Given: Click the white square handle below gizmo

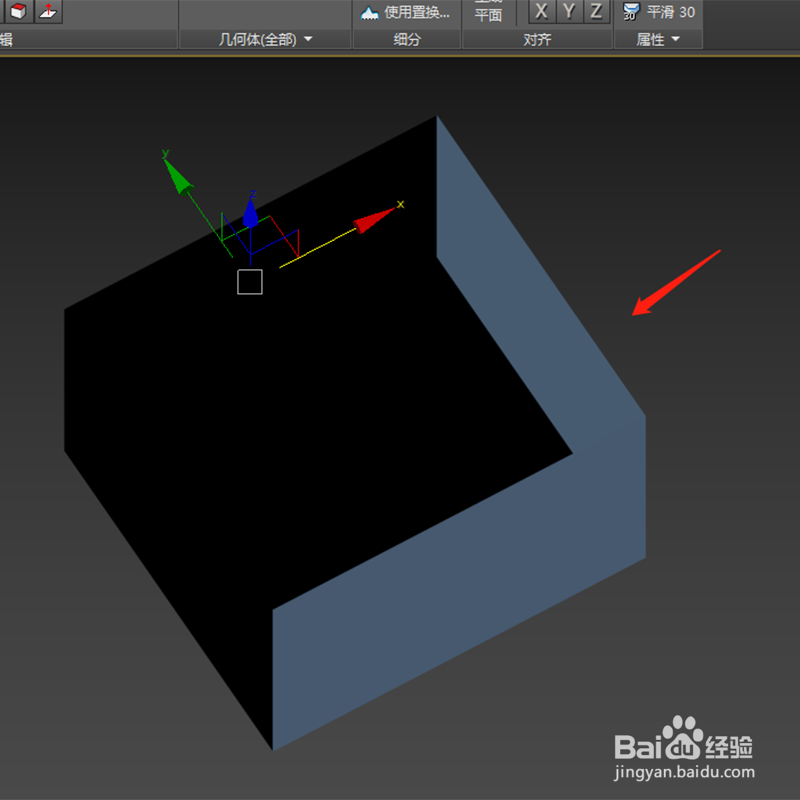Looking at the screenshot, I should (x=250, y=282).
